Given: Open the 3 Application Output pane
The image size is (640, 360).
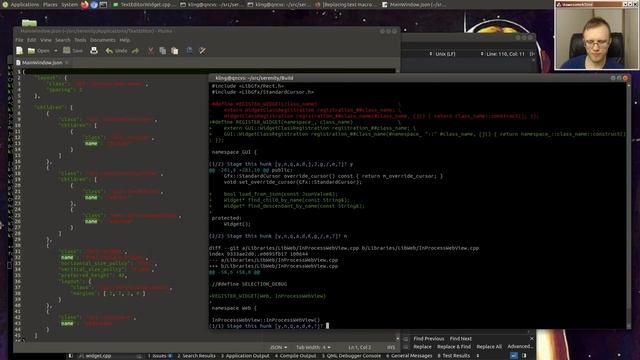Looking at the screenshot, I should click(x=245, y=356).
